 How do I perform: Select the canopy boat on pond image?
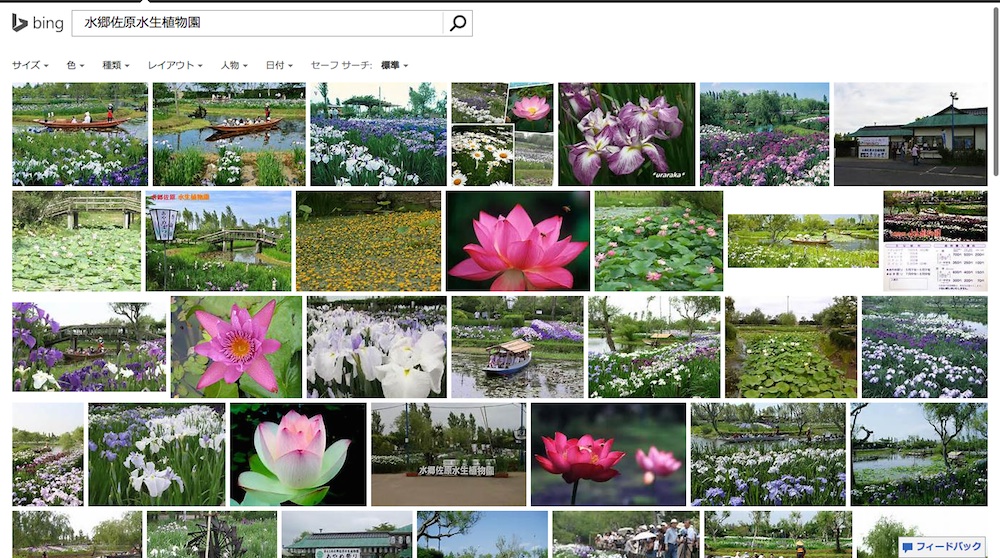[x=517, y=347]
